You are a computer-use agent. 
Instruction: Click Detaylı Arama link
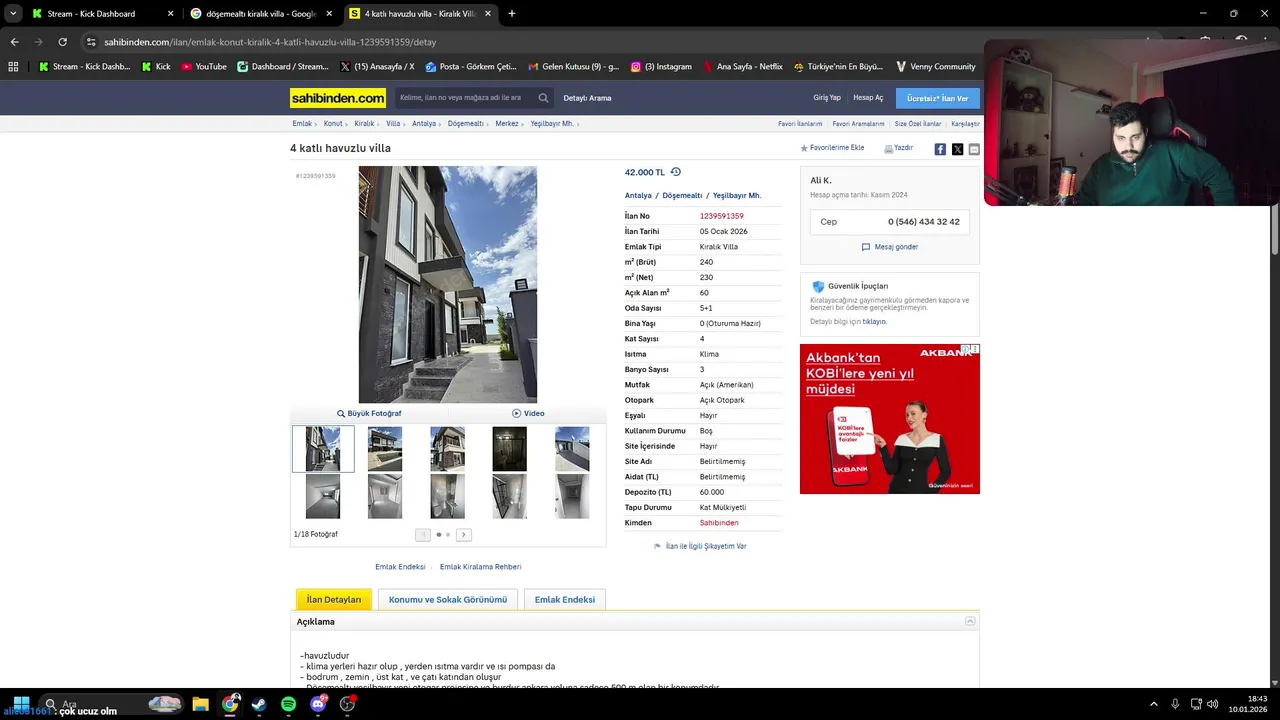pos(587,98)
